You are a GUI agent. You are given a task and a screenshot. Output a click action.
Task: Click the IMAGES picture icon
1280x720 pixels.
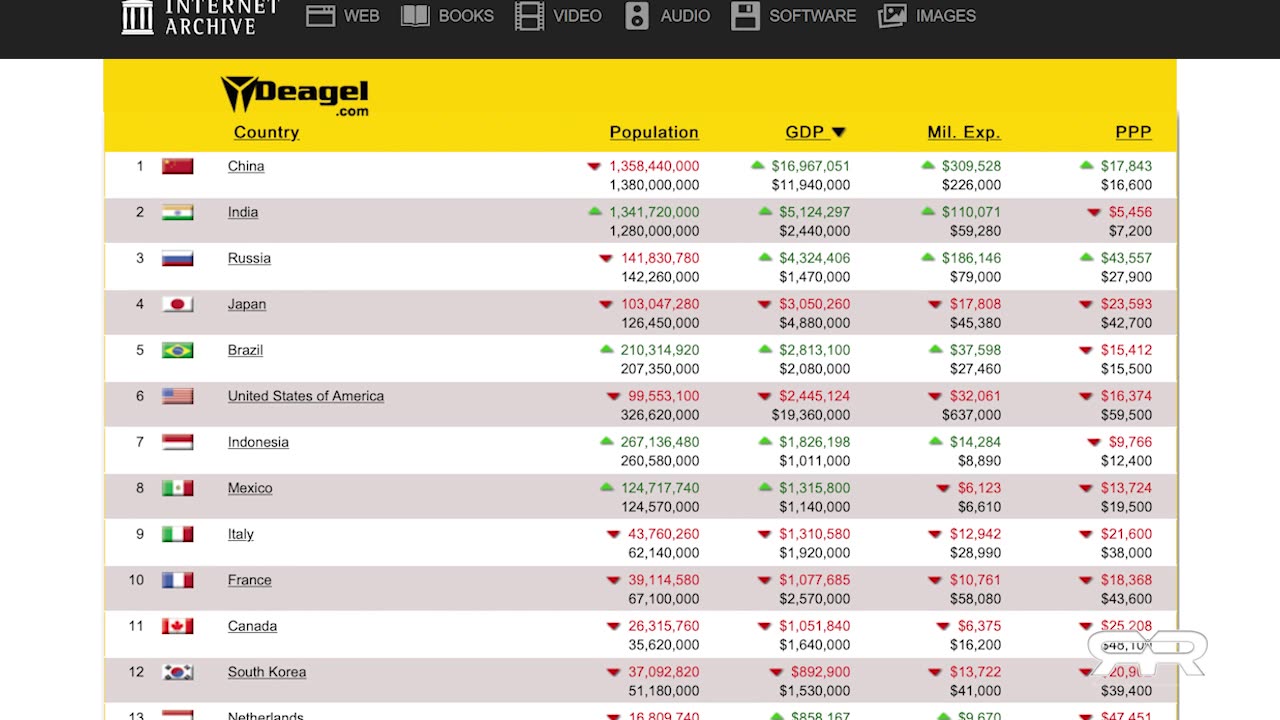[892, 16]
